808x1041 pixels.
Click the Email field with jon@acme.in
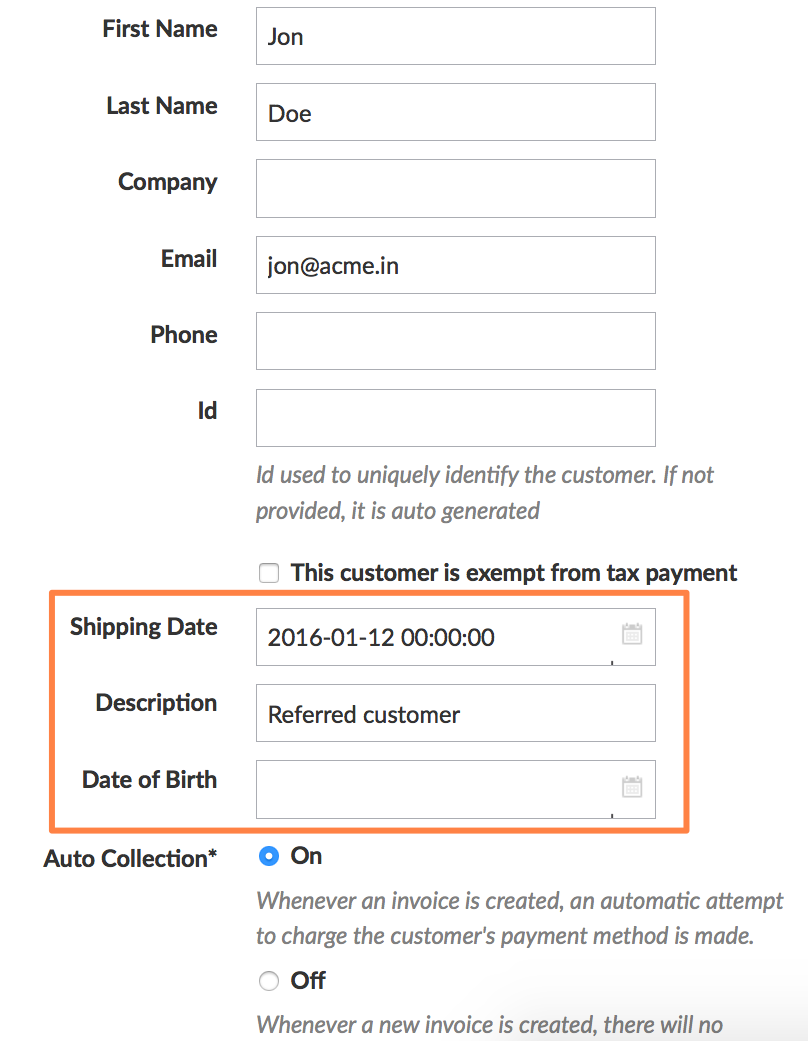tap(455, 265)
